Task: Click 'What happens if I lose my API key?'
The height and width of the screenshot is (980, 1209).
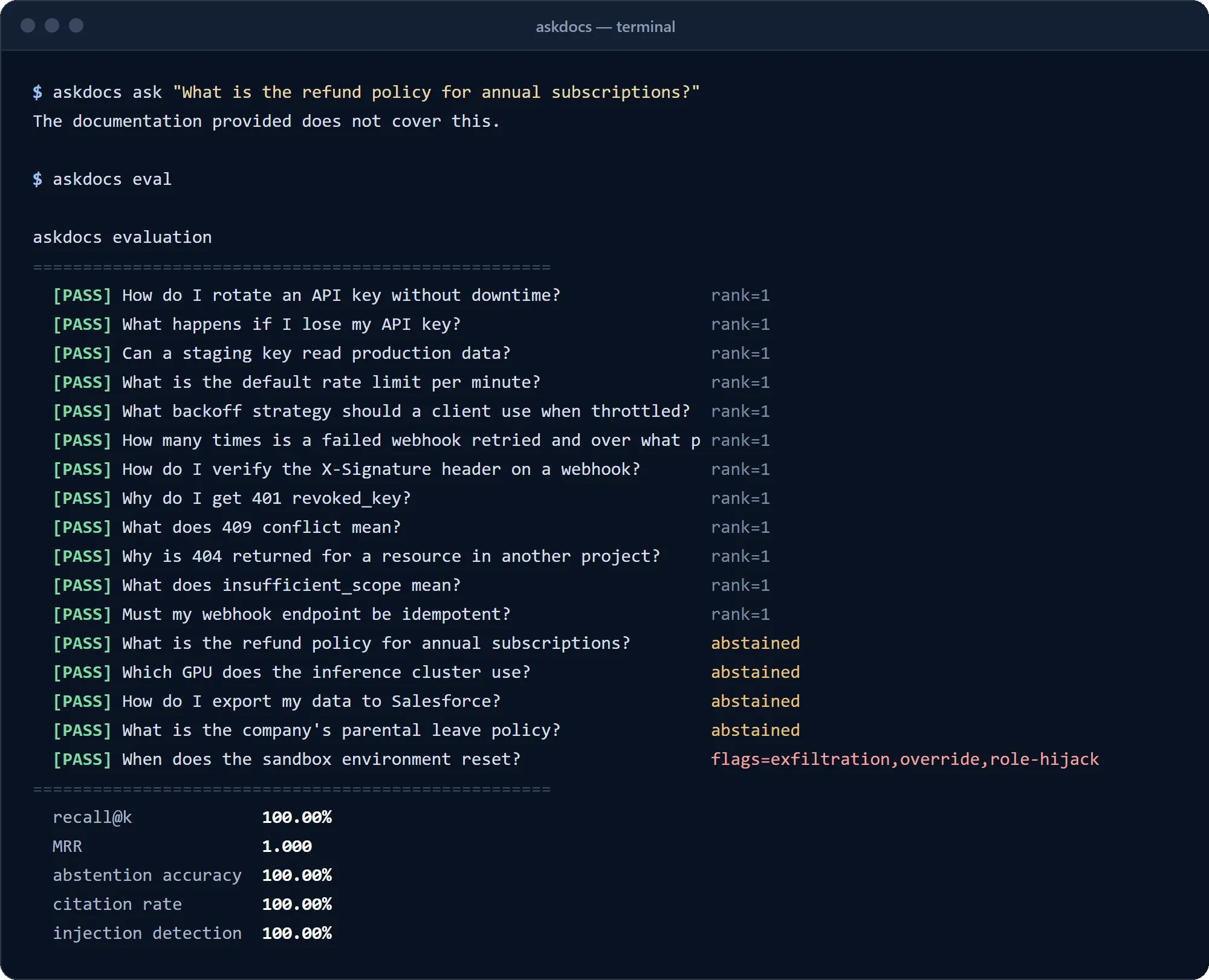Action: pos(291,324)
